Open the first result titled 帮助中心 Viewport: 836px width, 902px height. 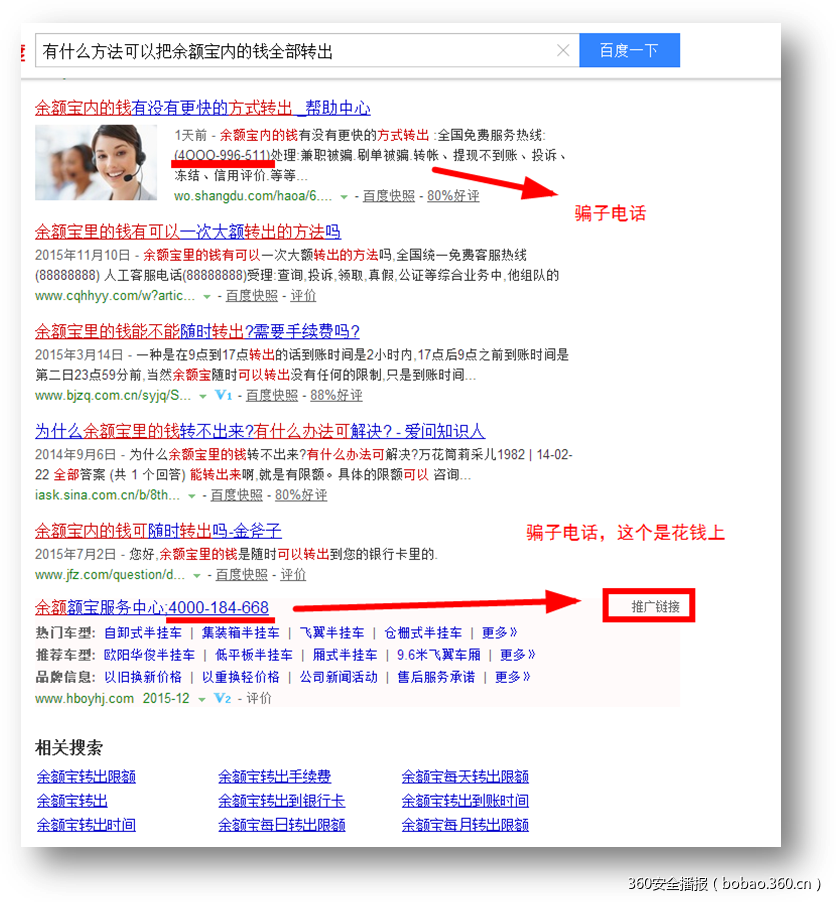tap(202, 108)
